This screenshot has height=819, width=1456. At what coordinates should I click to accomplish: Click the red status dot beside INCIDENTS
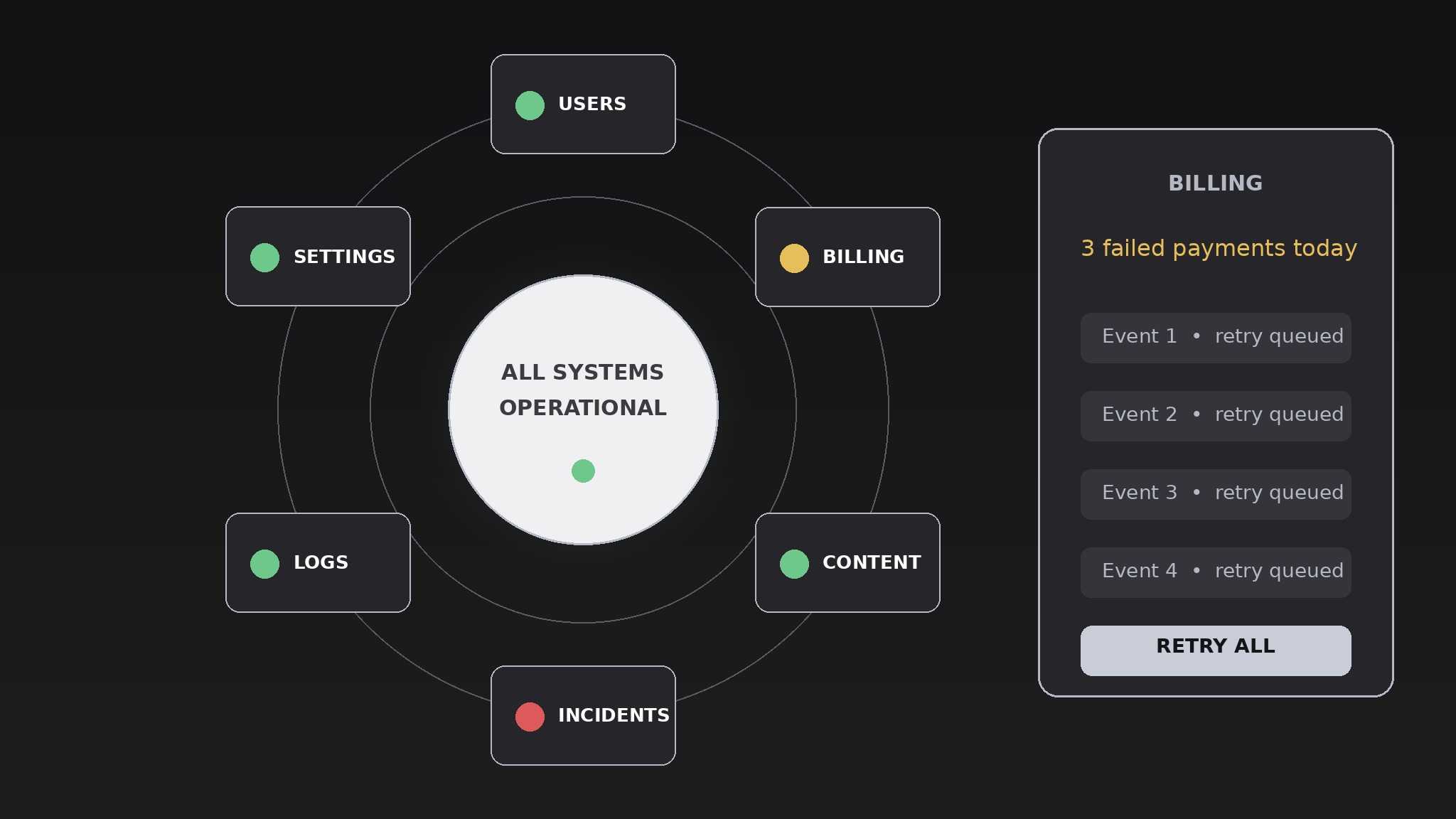(530, 717)
